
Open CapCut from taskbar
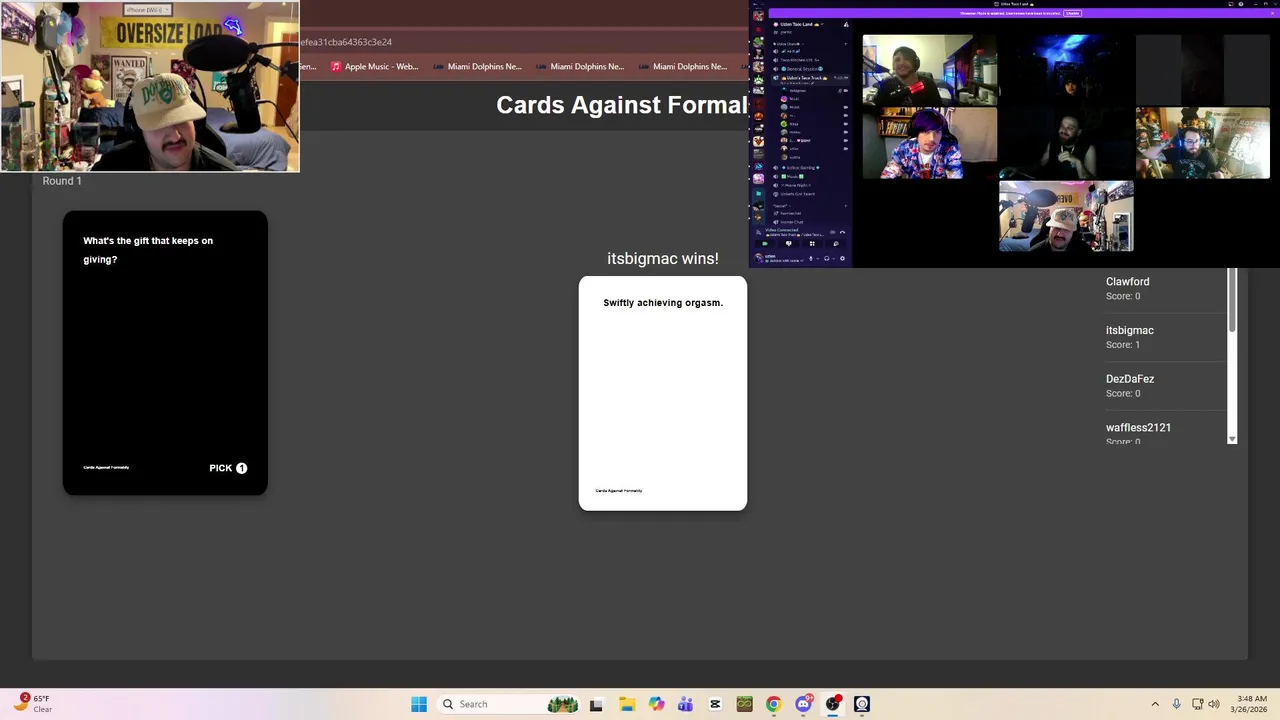pyautogui.click(x=715, y=704)
